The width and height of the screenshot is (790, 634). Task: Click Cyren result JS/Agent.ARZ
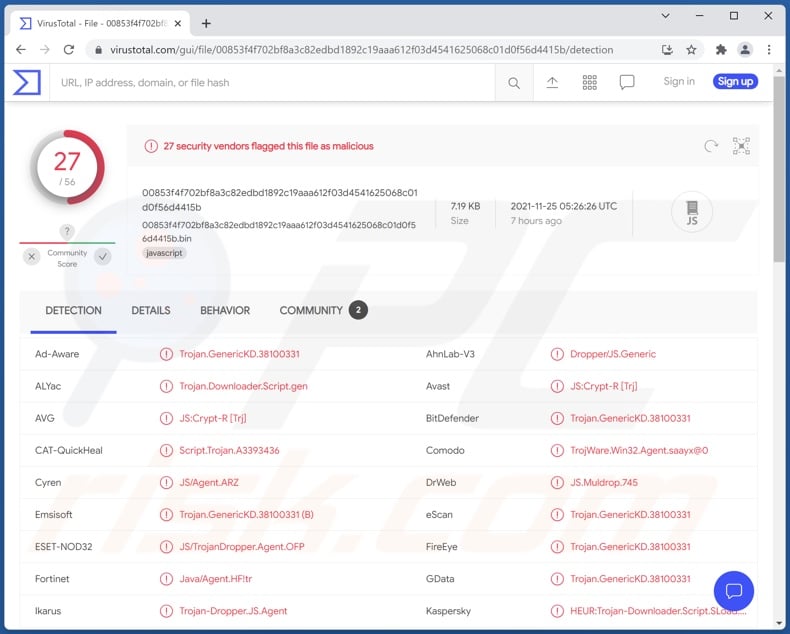209,483
